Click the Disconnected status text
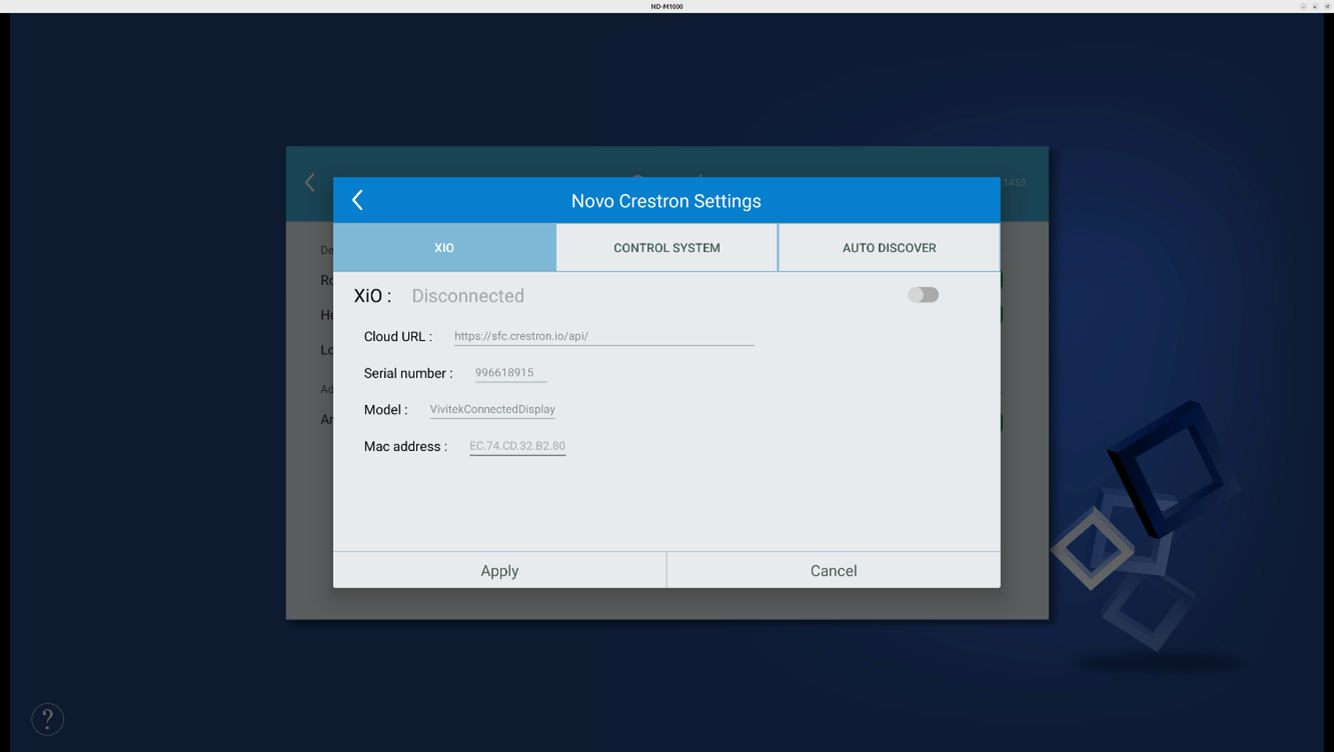 468,296
